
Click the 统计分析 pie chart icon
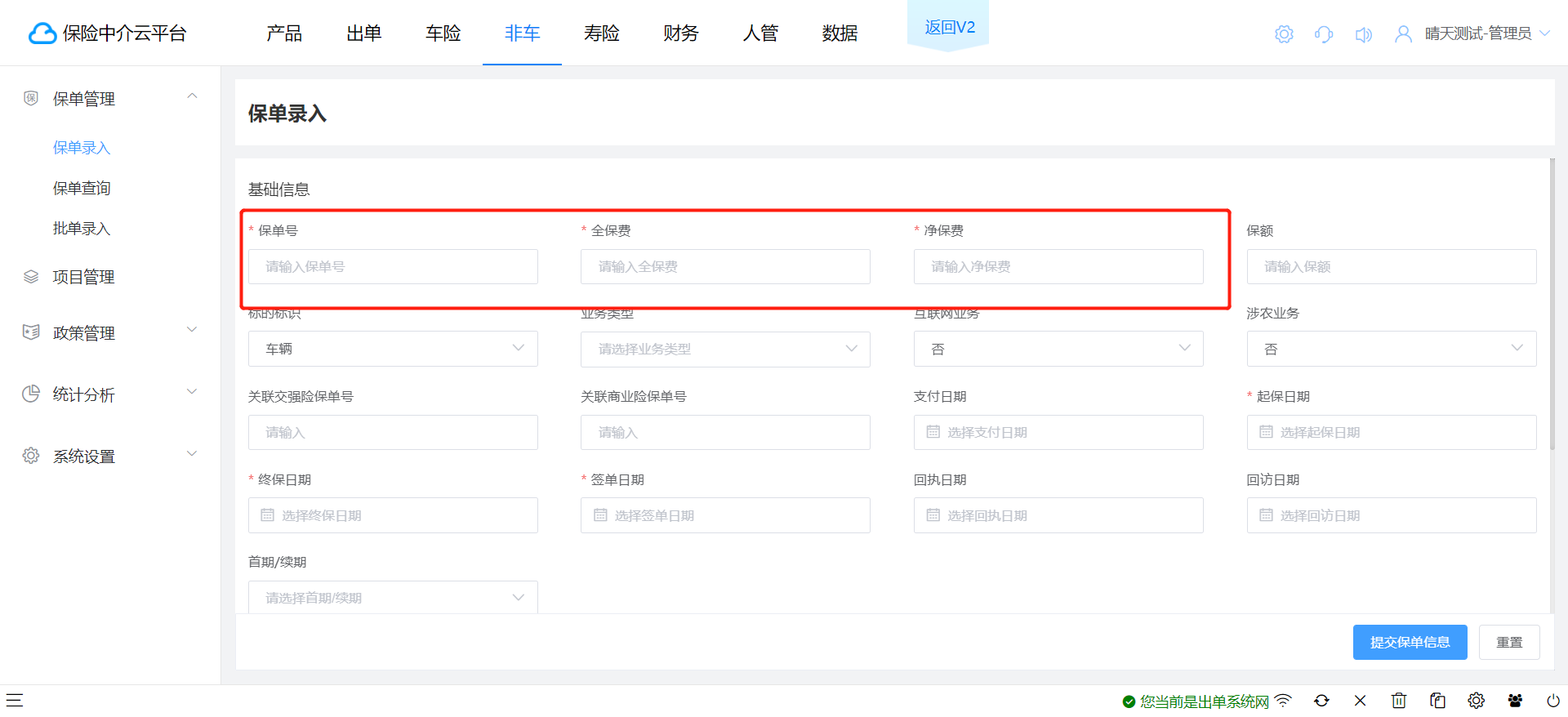point(31,394)
